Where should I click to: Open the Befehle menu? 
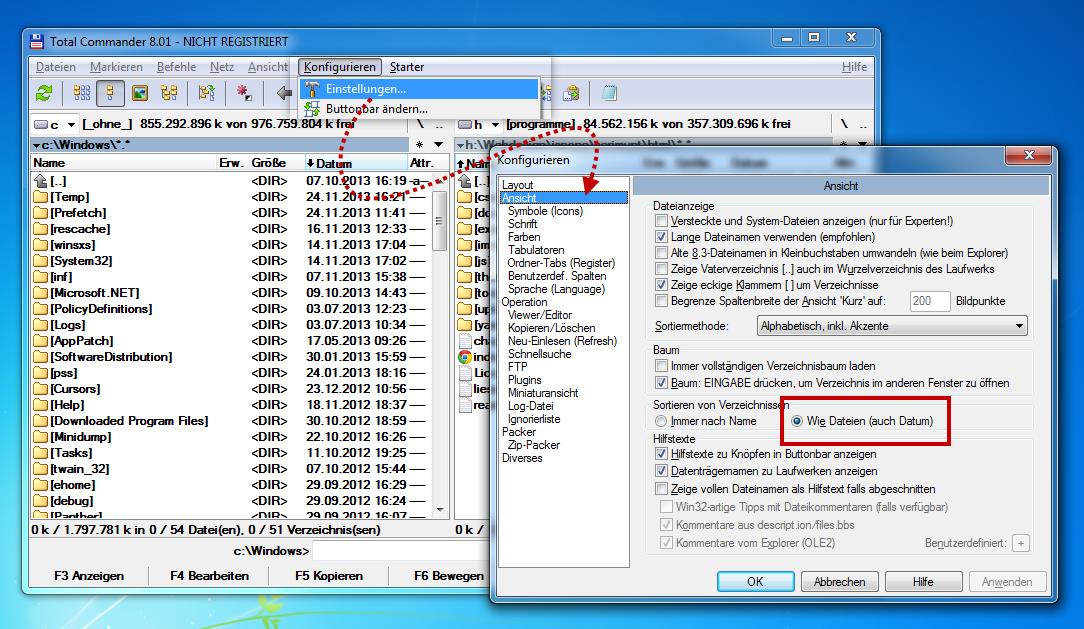[x=176, y=67]
